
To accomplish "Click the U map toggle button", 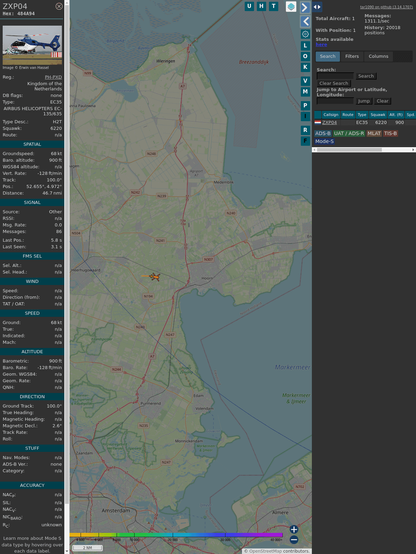I will 249,6.
